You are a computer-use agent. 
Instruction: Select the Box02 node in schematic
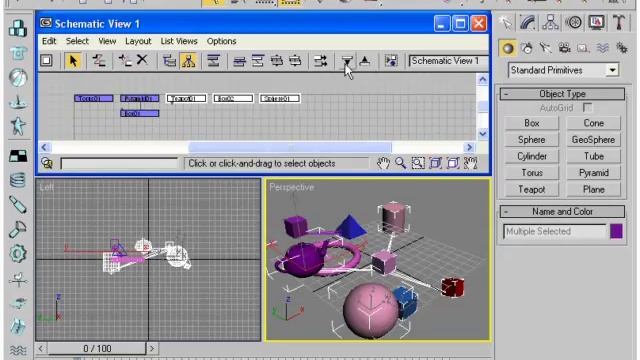[233, 98]
